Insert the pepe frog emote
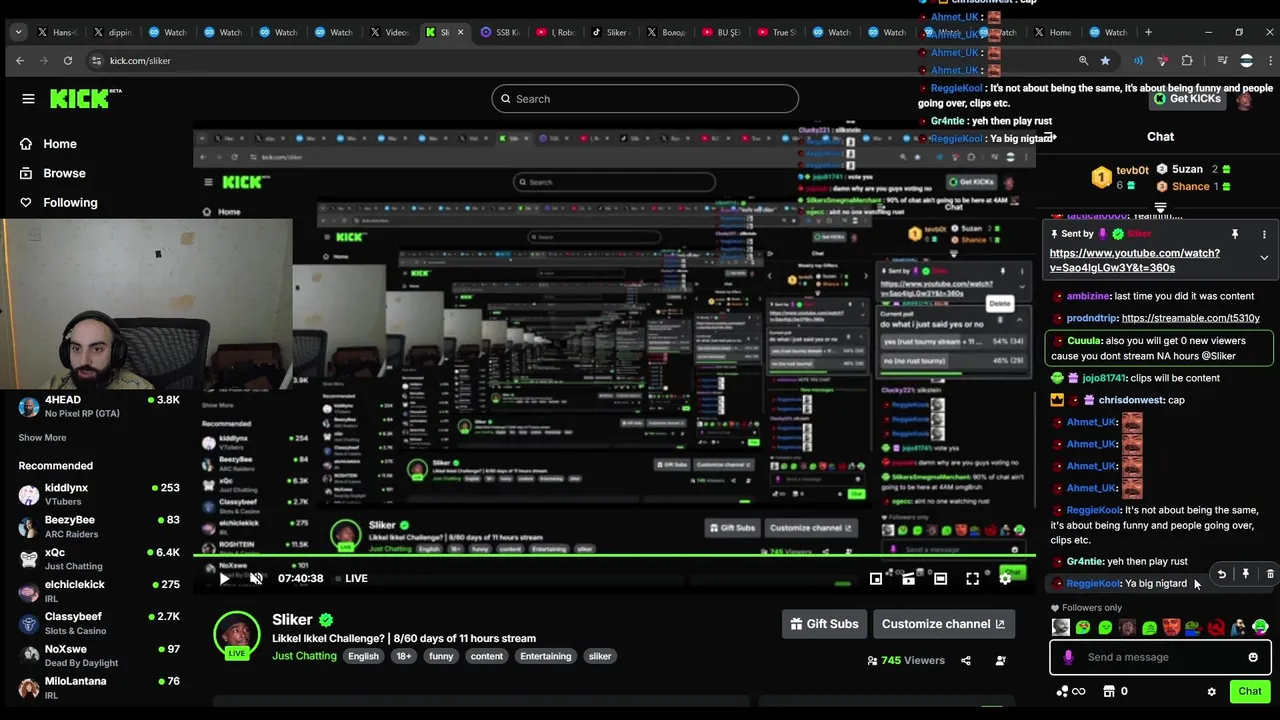The width and height of the screenshot is (1280, 720). [x=1193, y=628]
